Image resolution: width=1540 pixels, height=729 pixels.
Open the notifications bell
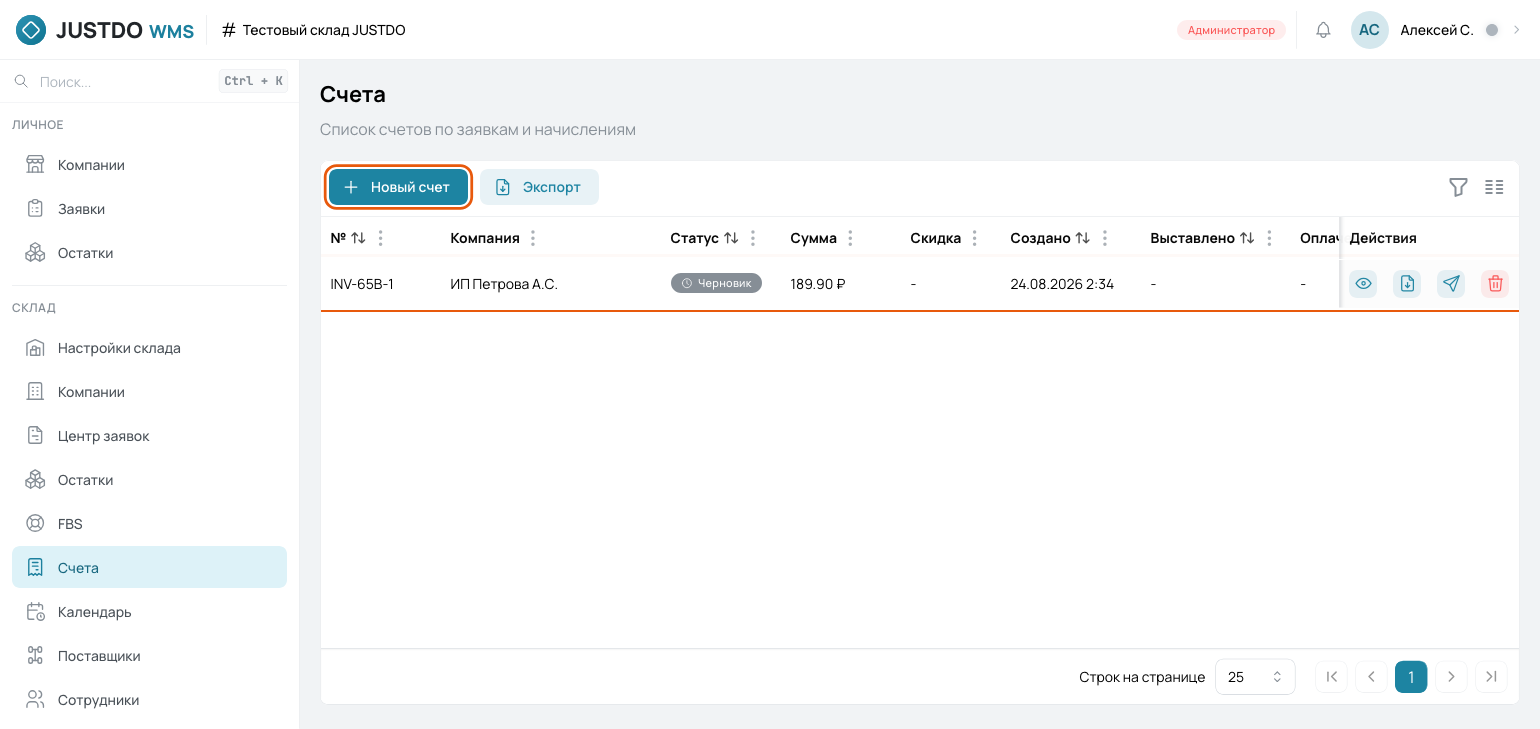click(x=1323, y=30)
